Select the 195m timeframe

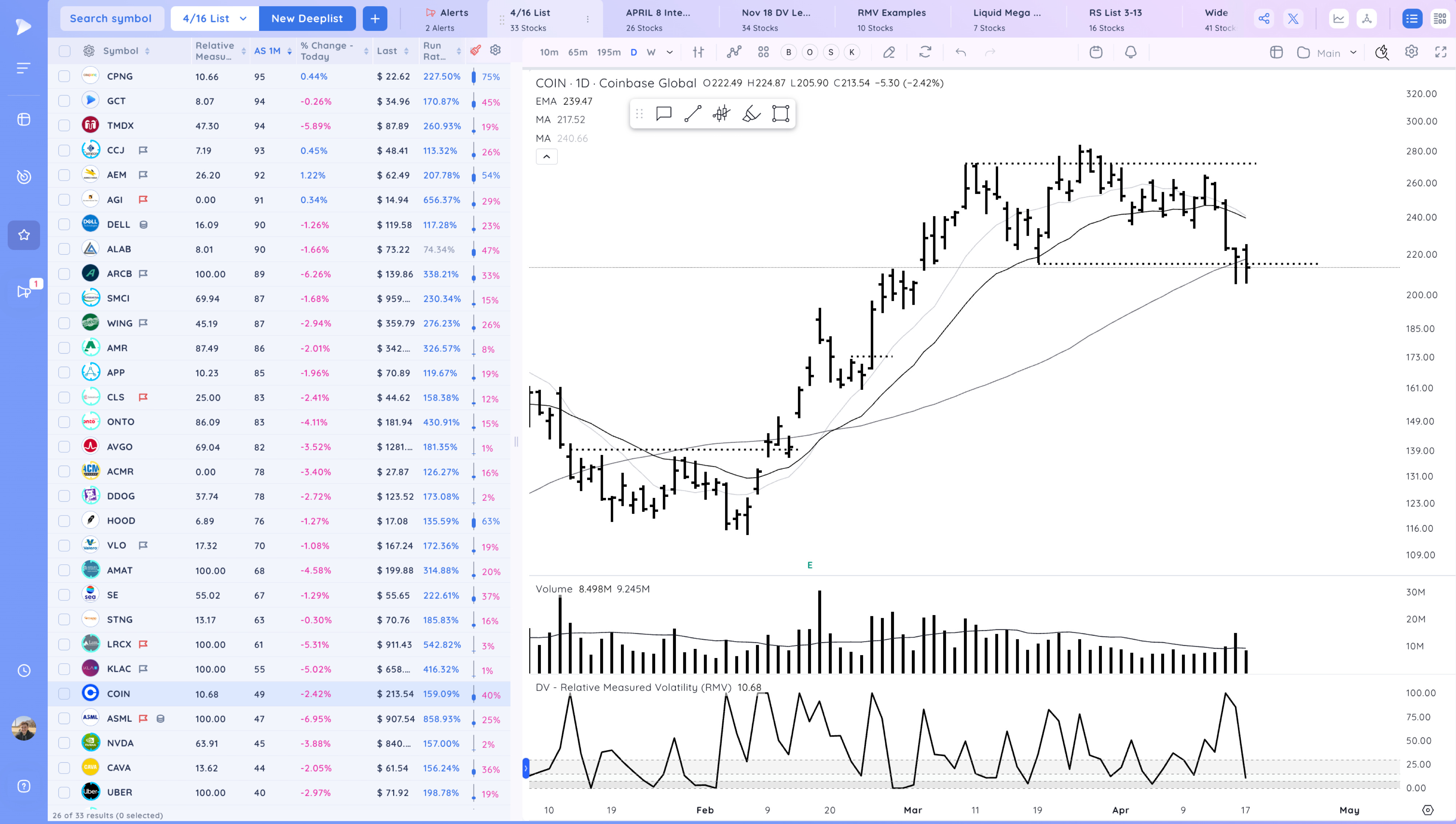pyautogui.click(x=608, y=52)
